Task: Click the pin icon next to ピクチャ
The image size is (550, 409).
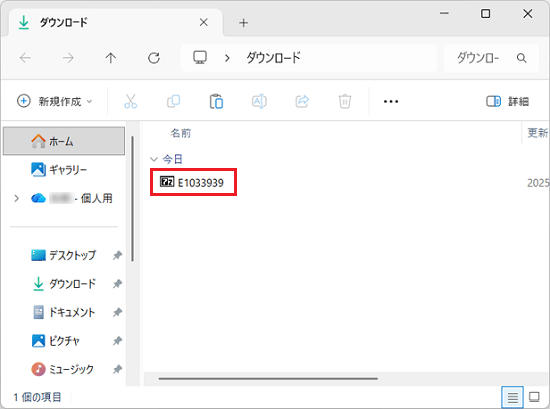Action: click(x=117, y=341)
